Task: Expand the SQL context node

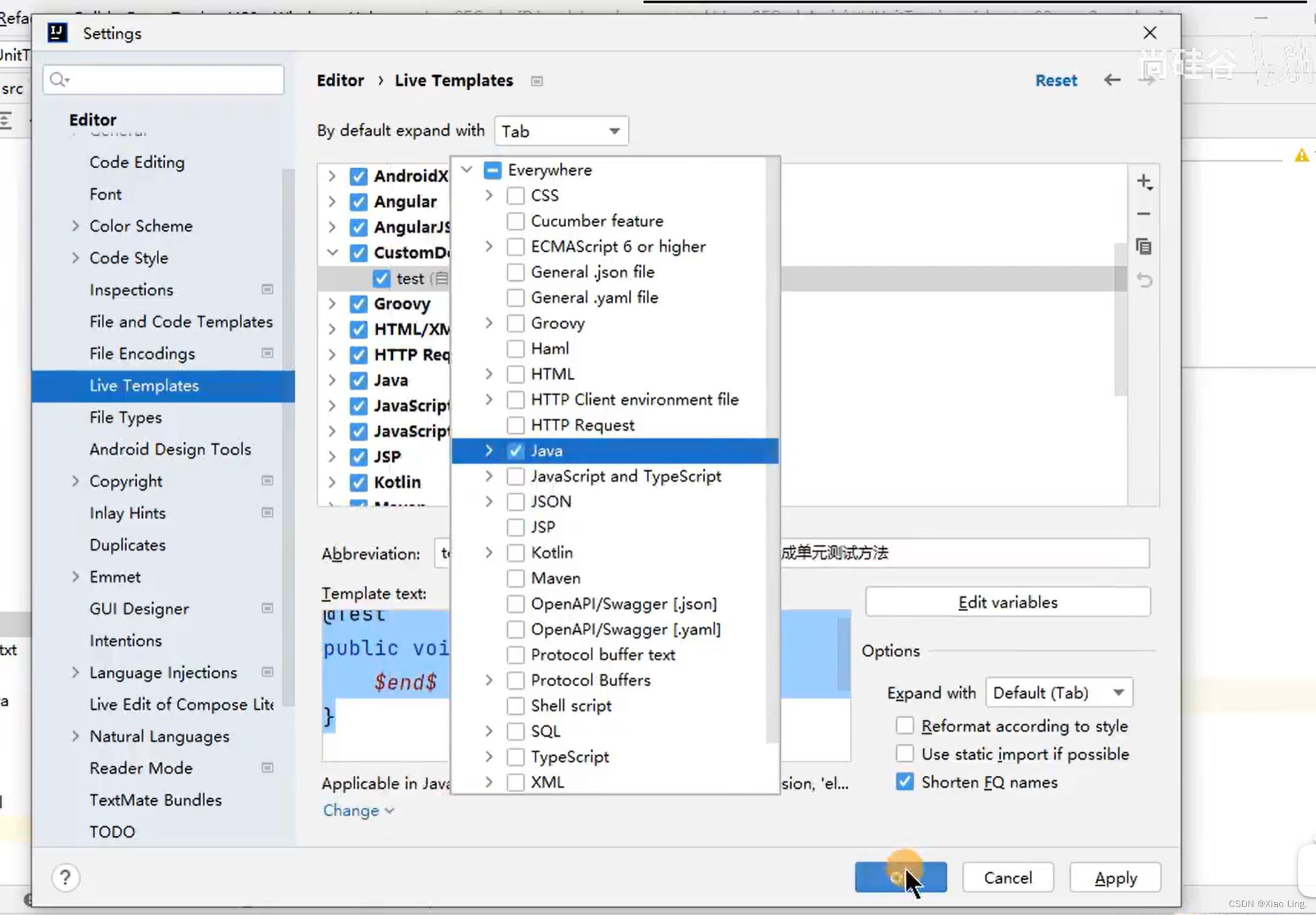Action: (489, 731)
